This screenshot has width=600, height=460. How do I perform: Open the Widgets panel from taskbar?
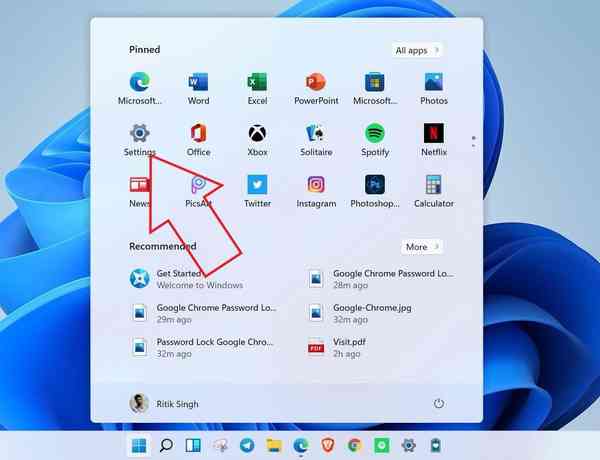pos(193,445)
